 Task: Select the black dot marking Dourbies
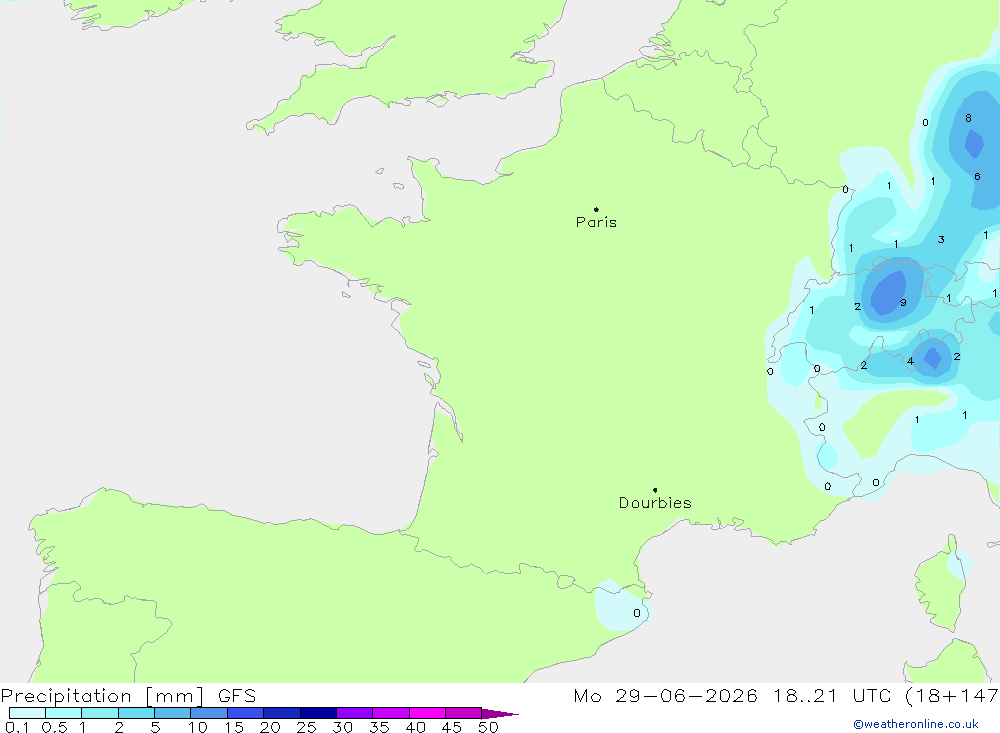click(655, 490)
